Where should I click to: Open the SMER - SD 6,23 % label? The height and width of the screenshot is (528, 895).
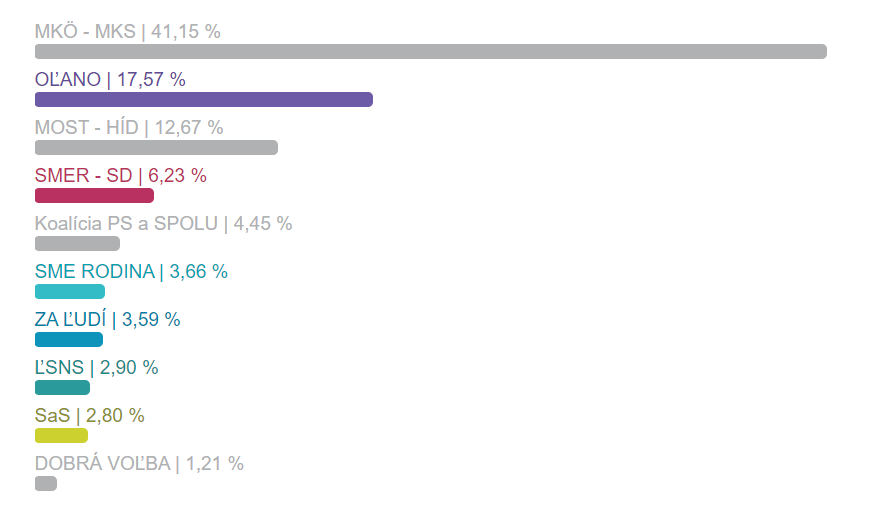point(120,175)
